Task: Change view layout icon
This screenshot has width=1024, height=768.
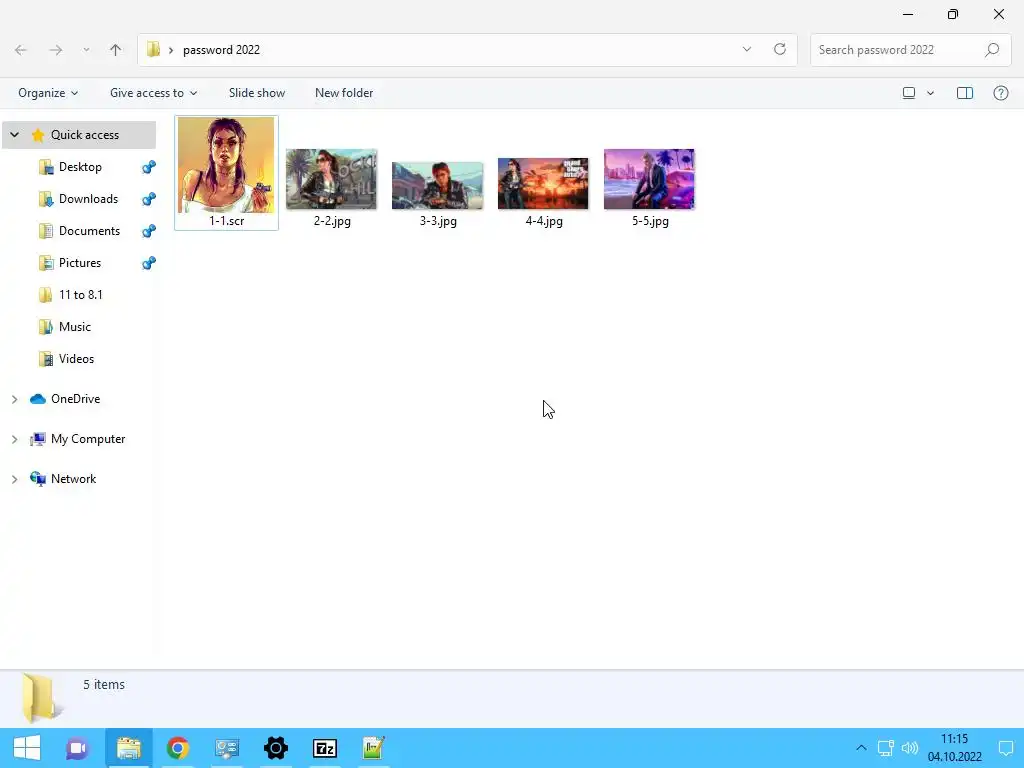Action: point(908,93)
